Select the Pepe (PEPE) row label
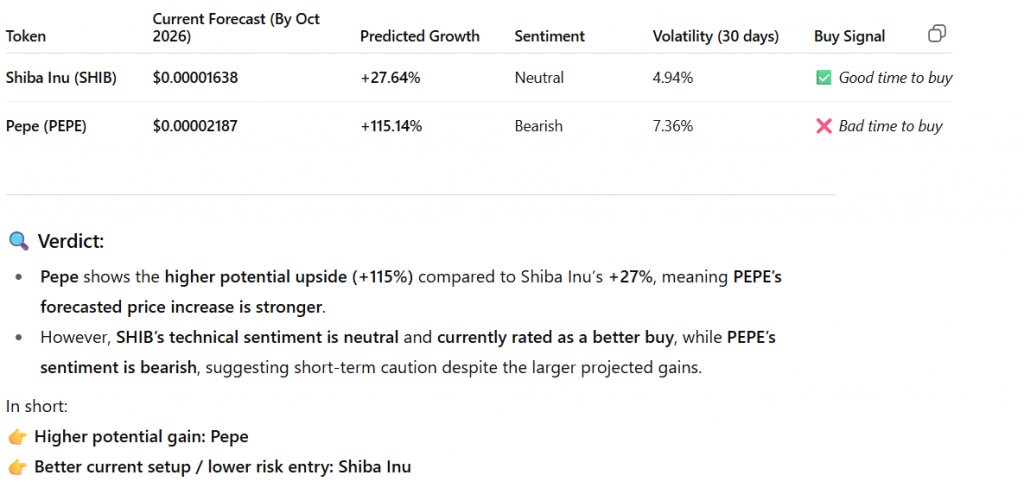 (x=46, y=126)
